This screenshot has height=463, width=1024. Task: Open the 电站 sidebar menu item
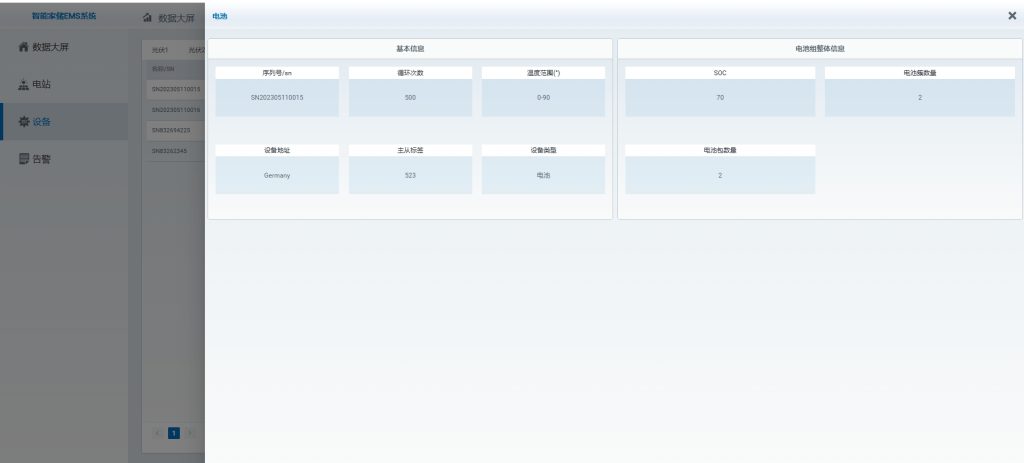(42, 85)
